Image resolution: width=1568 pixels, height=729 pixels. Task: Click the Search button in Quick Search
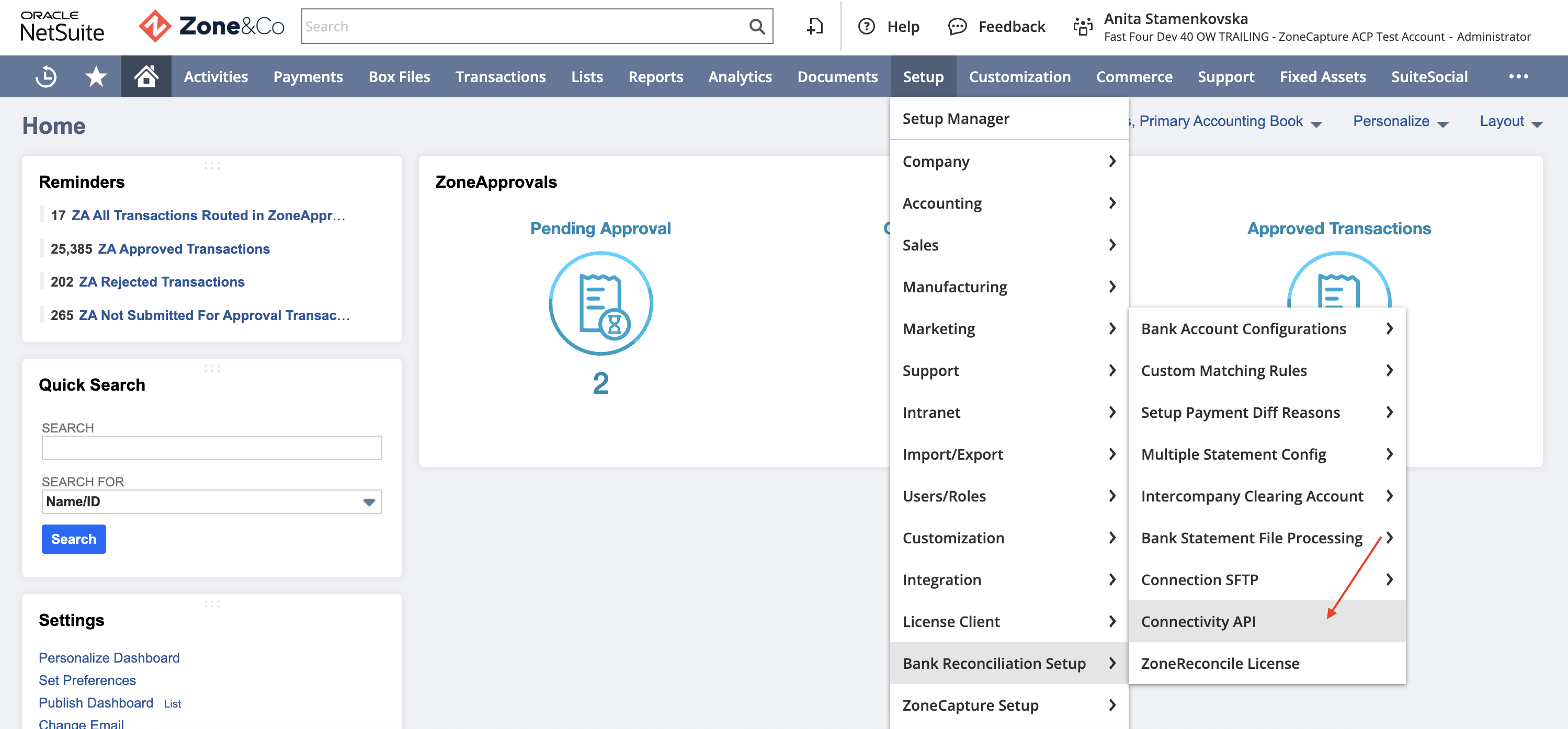[x=74, y=539]
